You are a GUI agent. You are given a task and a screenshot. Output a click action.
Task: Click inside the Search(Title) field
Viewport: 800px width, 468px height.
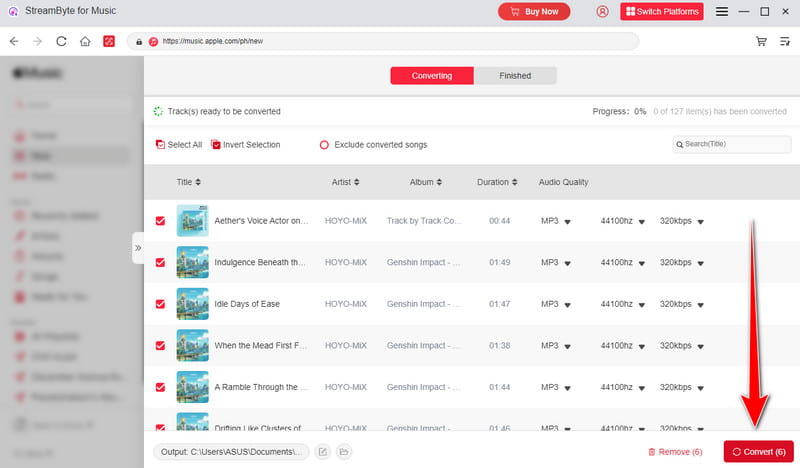point(735,145)
